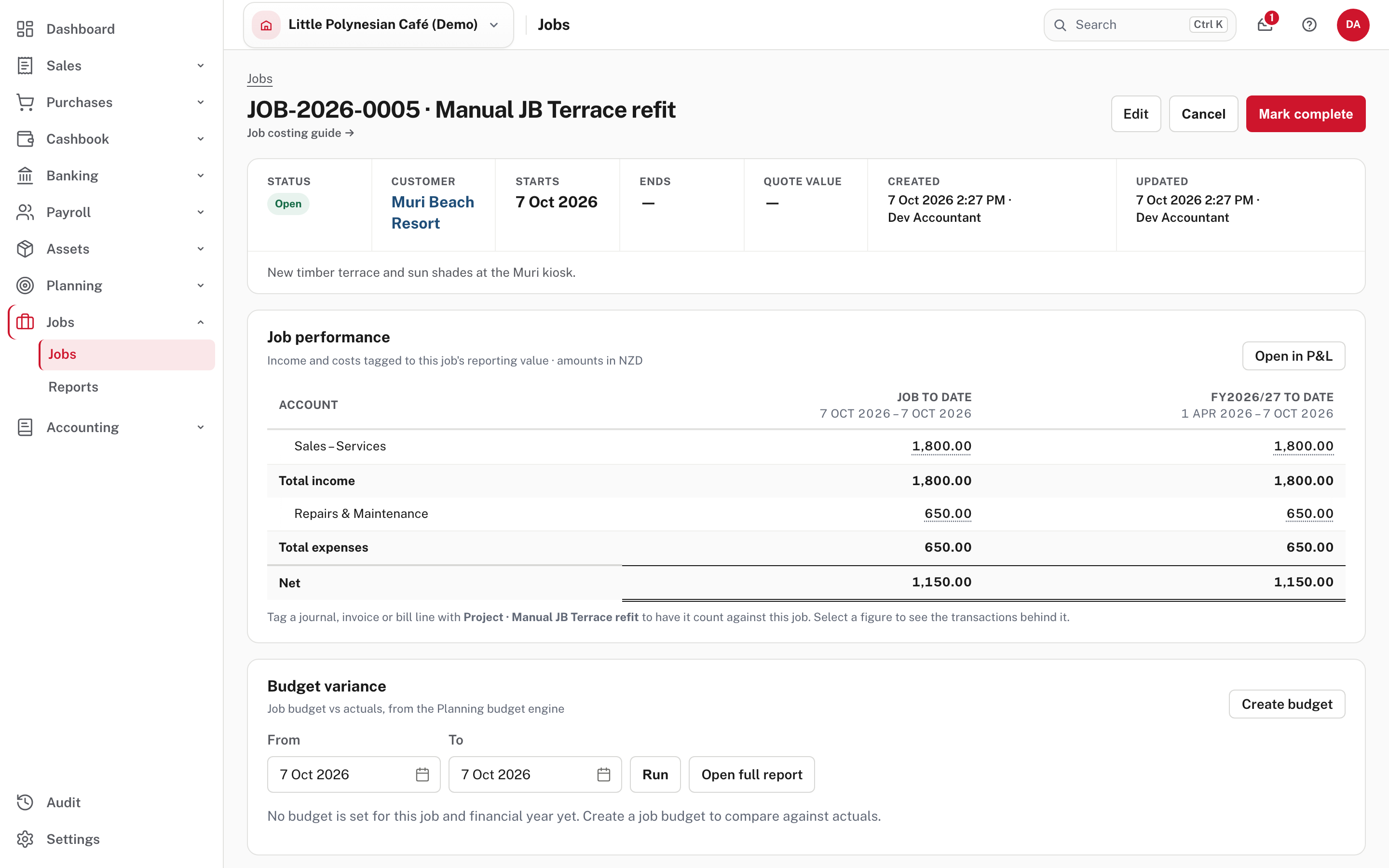1389x868 pixels.
Task: Click the Planning target icon
Action: click(25, 285)
